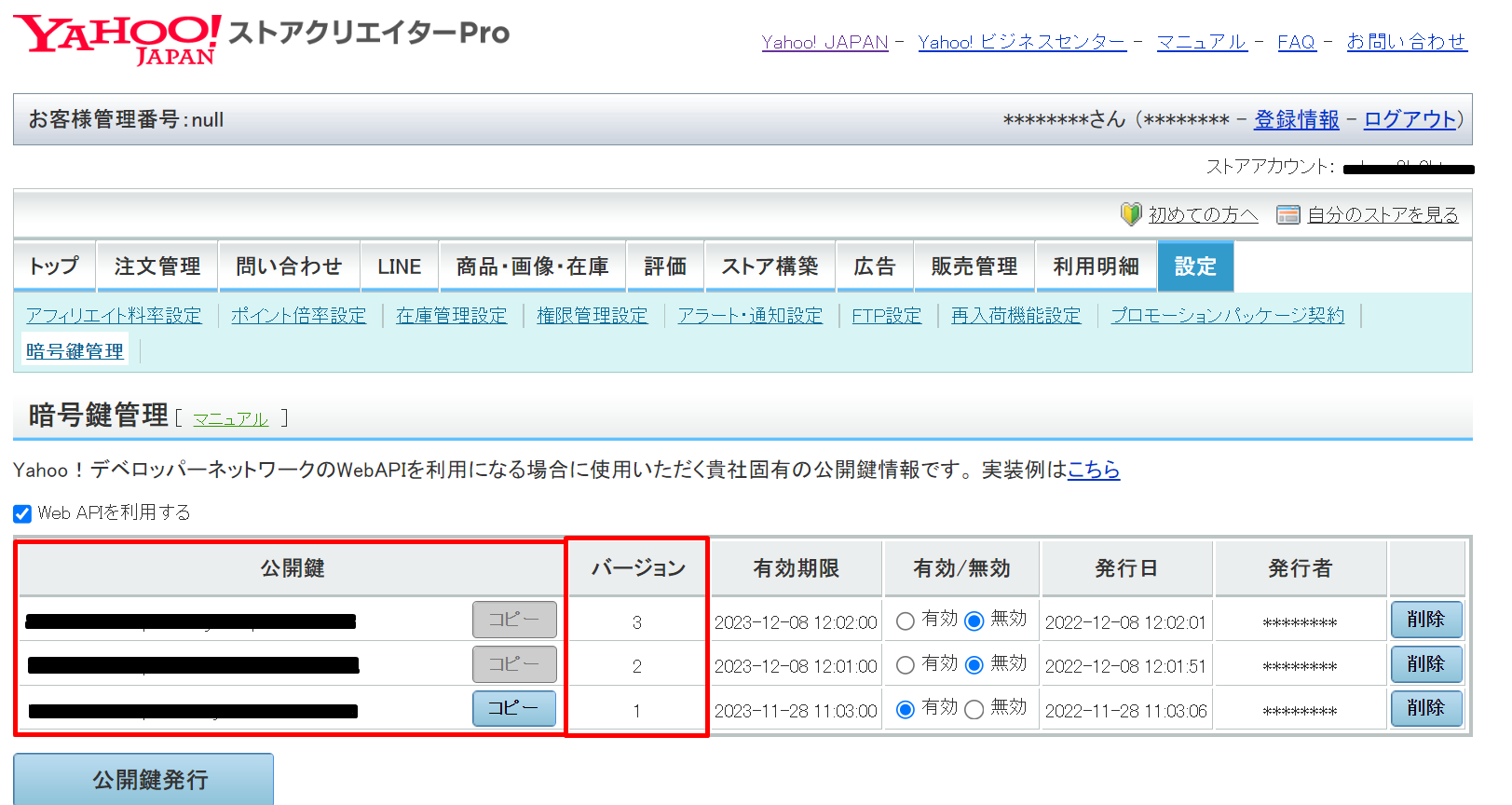This screenshot has width=1512, height=805.
Task: Select 暗号鍵管理 submenu item
Action: tap(75, 351)
